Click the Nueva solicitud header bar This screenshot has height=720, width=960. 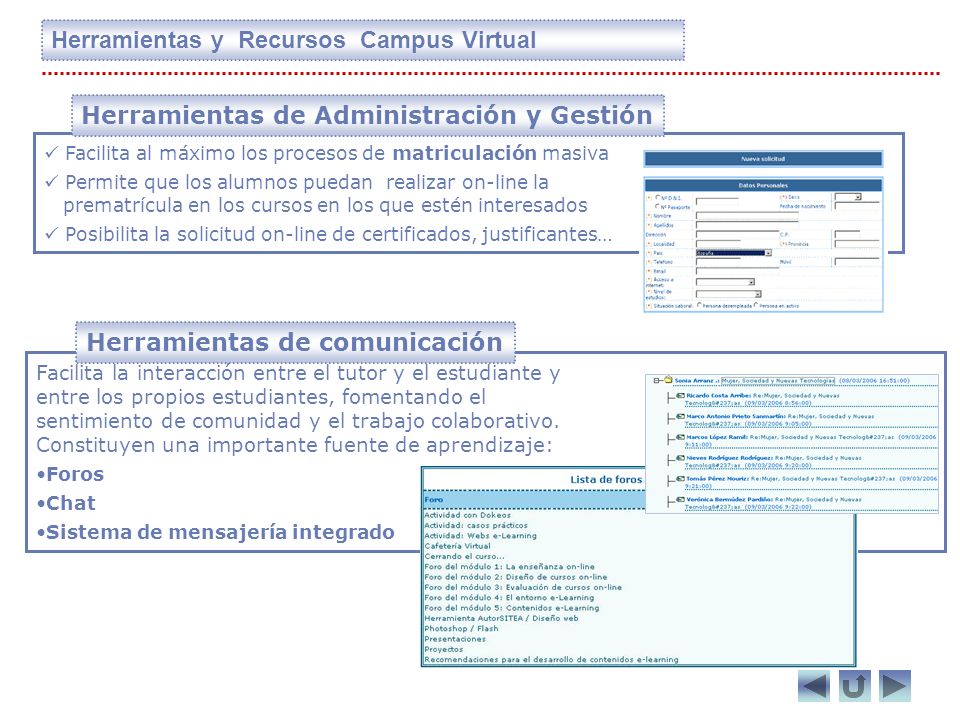763,159
